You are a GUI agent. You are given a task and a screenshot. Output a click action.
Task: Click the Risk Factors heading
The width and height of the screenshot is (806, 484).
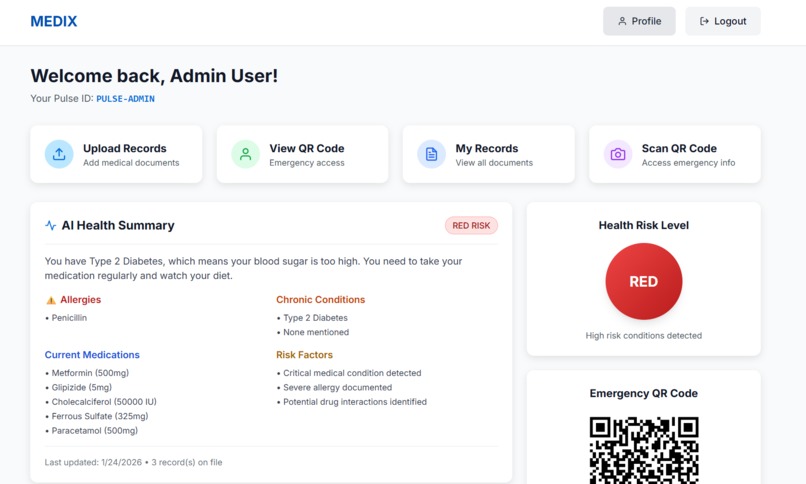[304, 355]
